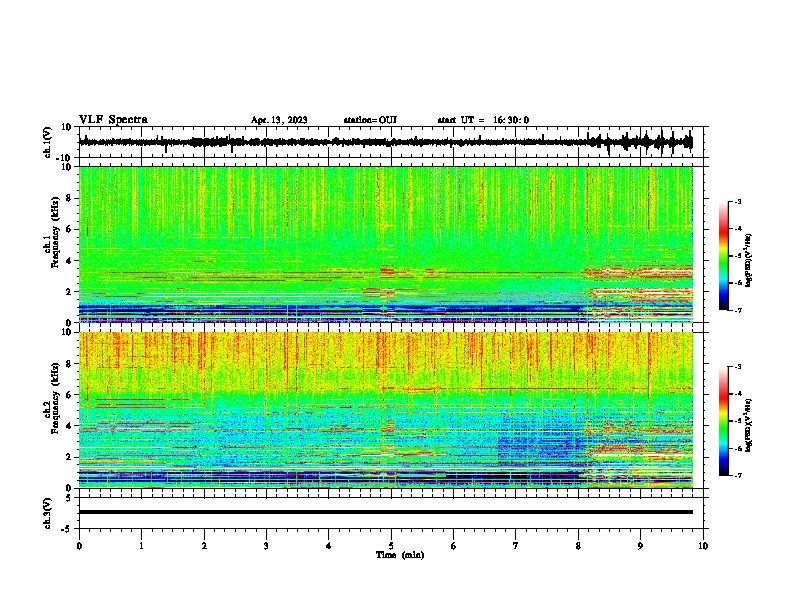Click the ch.2 spectrogram color scale bar

[x=723, y=421]
